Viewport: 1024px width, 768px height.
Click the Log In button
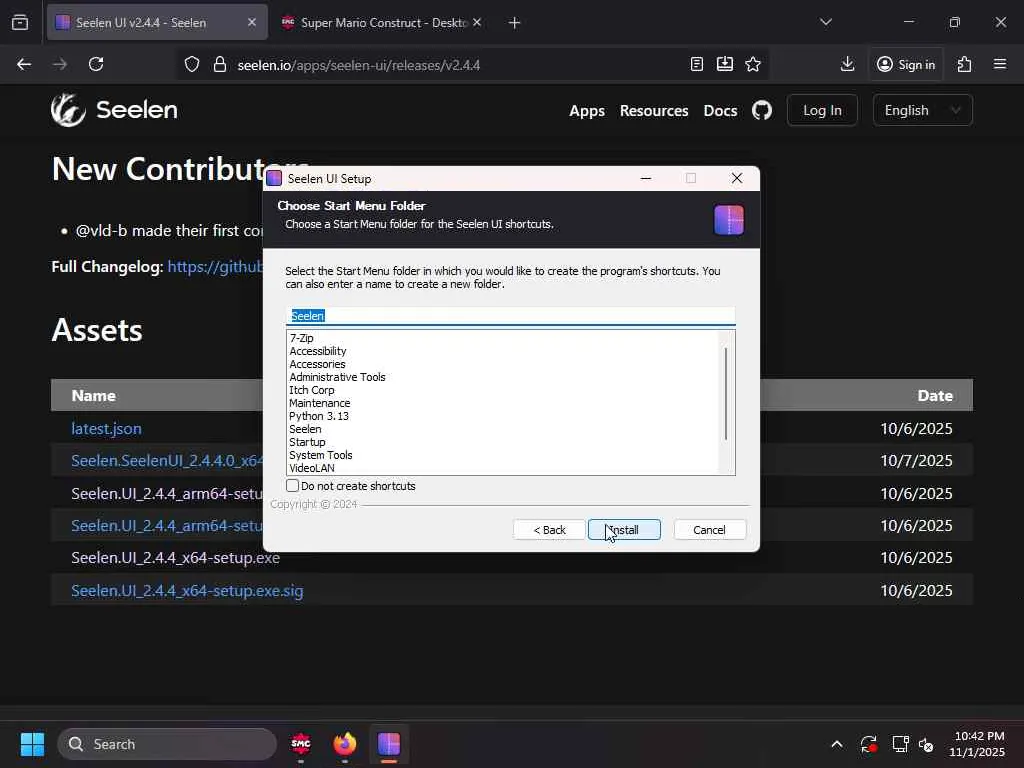[822, 110]
